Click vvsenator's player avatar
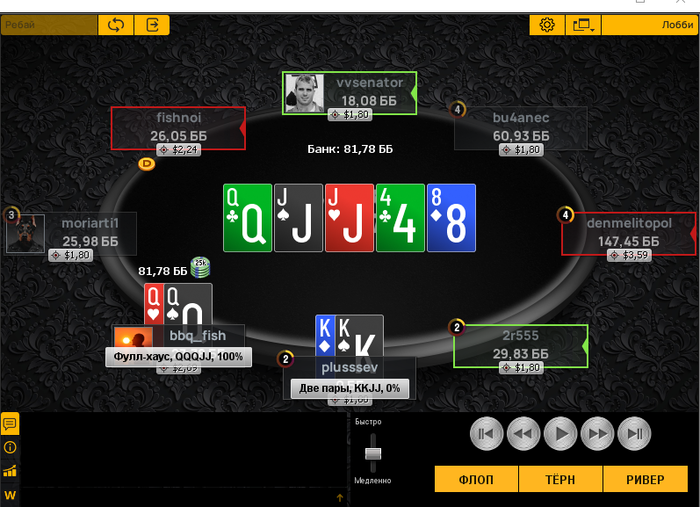 304,93
